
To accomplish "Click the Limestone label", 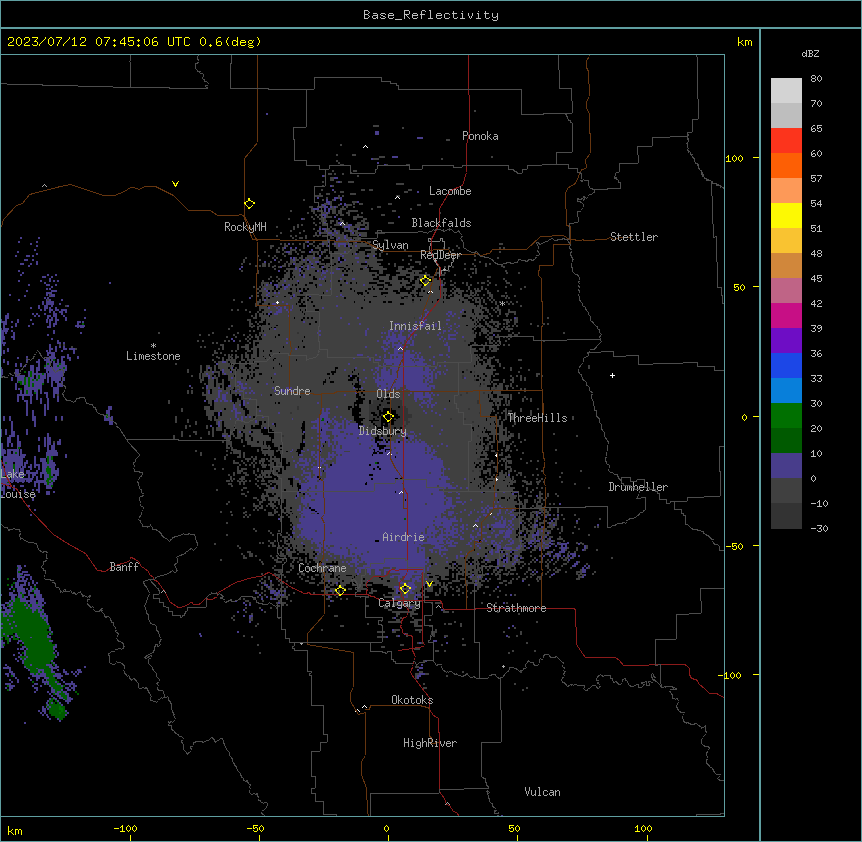I will coord(153,356).
